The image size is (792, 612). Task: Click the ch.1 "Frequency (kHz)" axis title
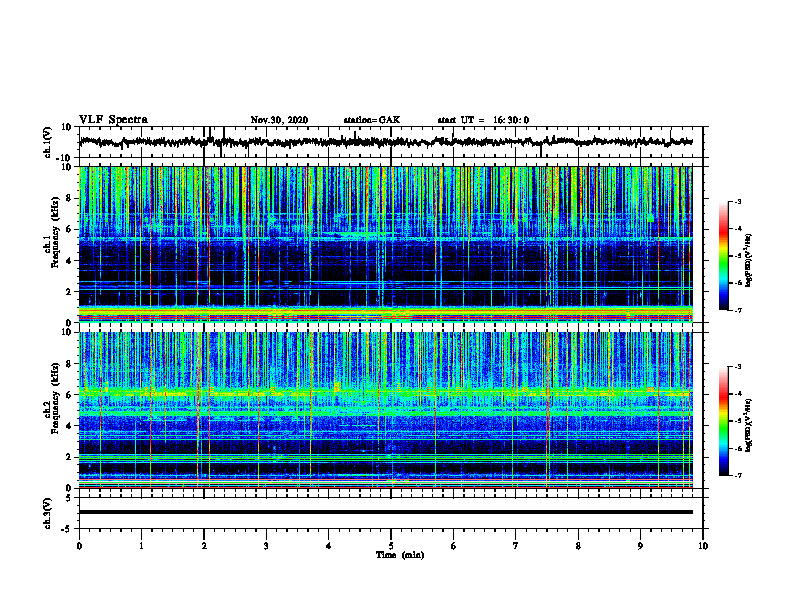[55, 231]
